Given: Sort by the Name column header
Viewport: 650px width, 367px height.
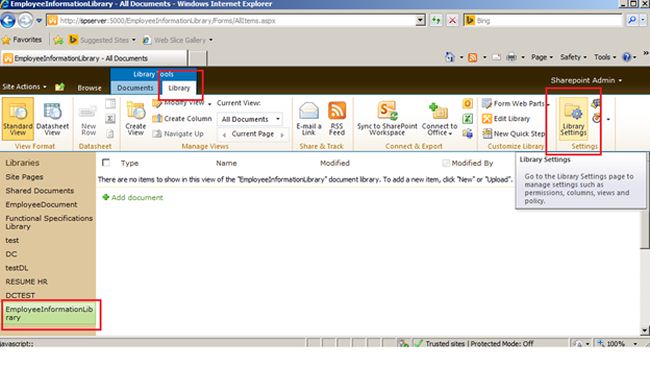Looking at the screenshot, I should click(226, 163).
